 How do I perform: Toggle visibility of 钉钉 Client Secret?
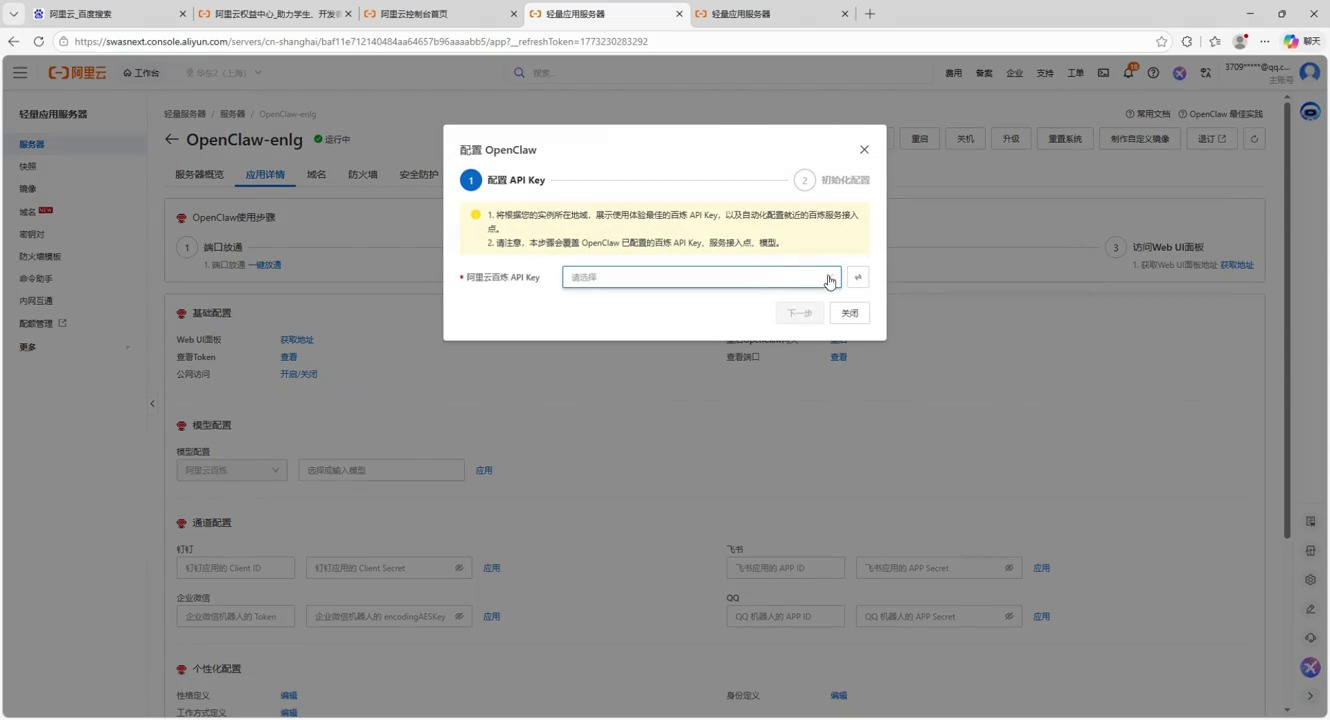click(459, 568)
